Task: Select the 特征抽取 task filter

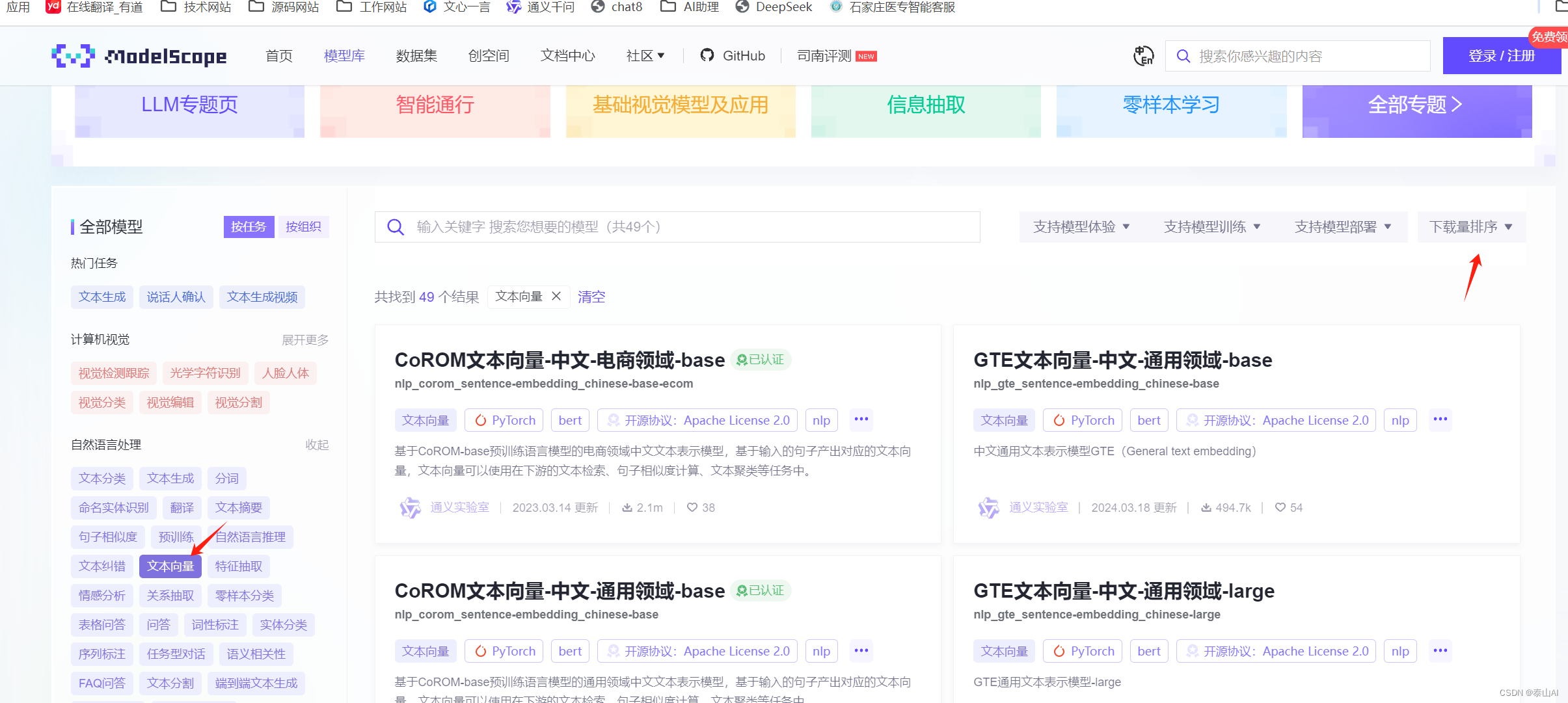Action: click(x=239, y=566)
